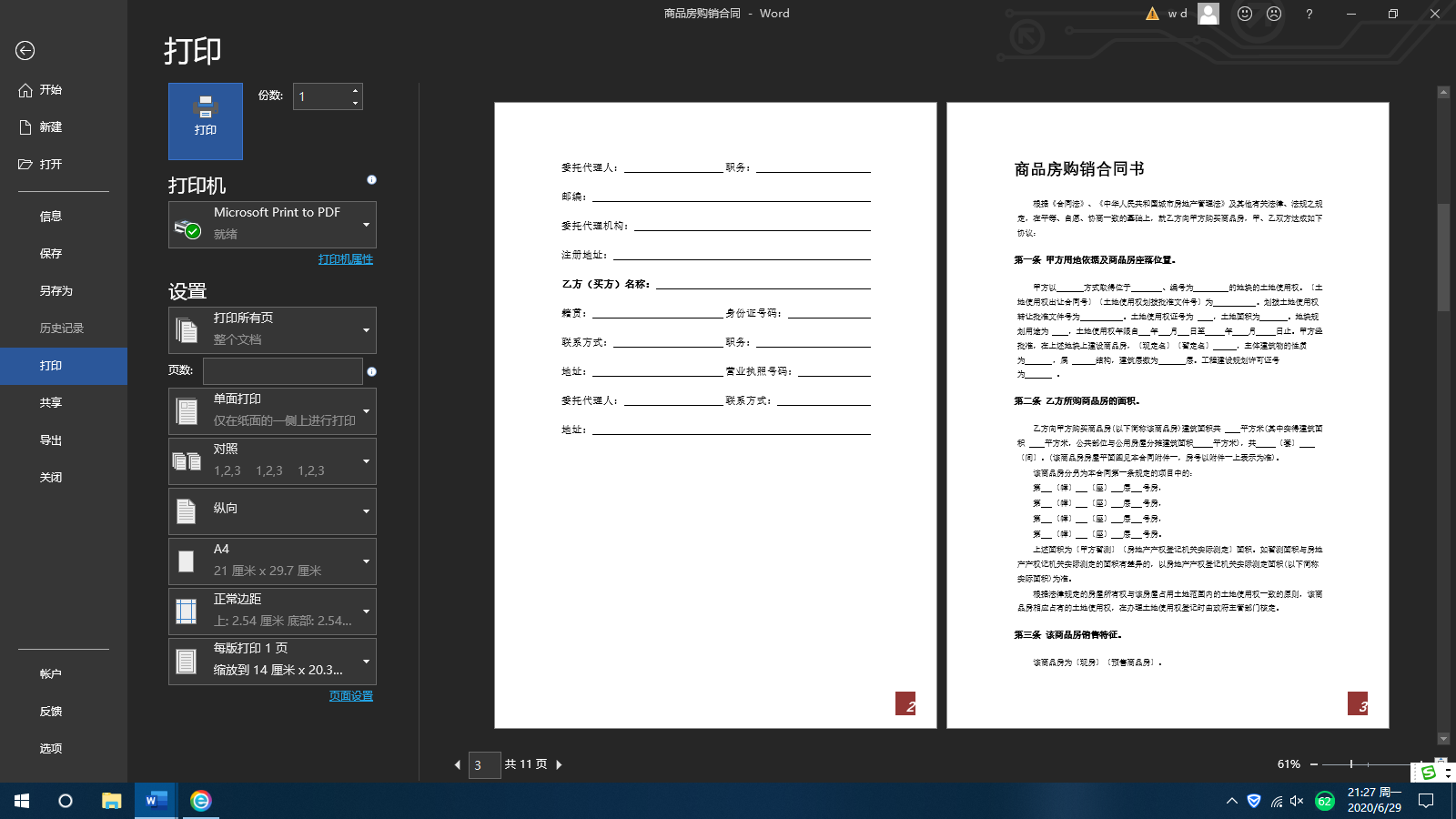Expand the Collated 1,2,3 dropdown
1456x819 pixels.
[272, 461]
